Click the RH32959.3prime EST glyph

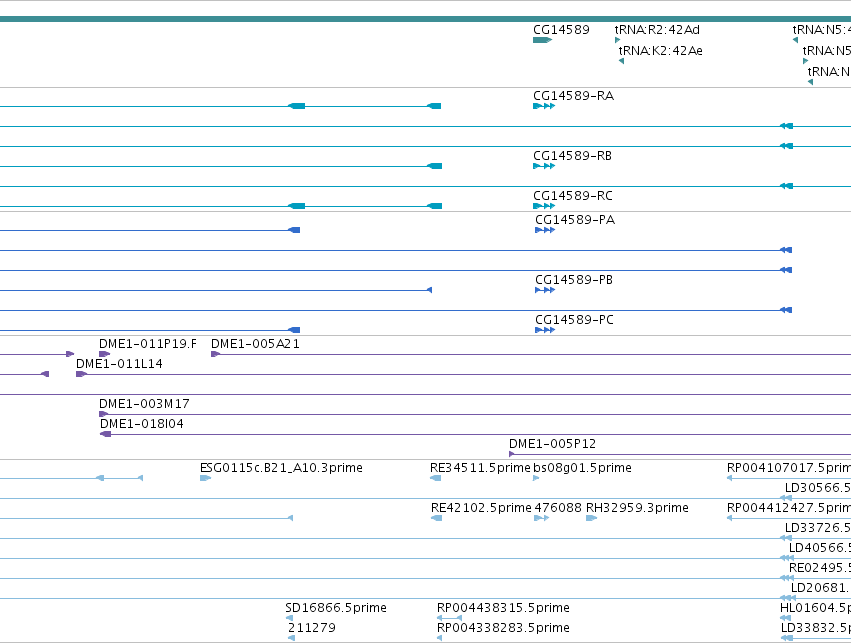(x=592, y=518)
